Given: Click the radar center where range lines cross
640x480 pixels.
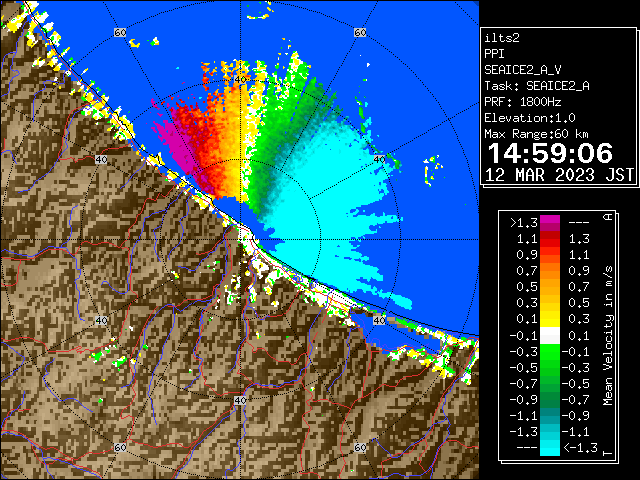Looking at the screenshot, I should (x=240, y=240).
